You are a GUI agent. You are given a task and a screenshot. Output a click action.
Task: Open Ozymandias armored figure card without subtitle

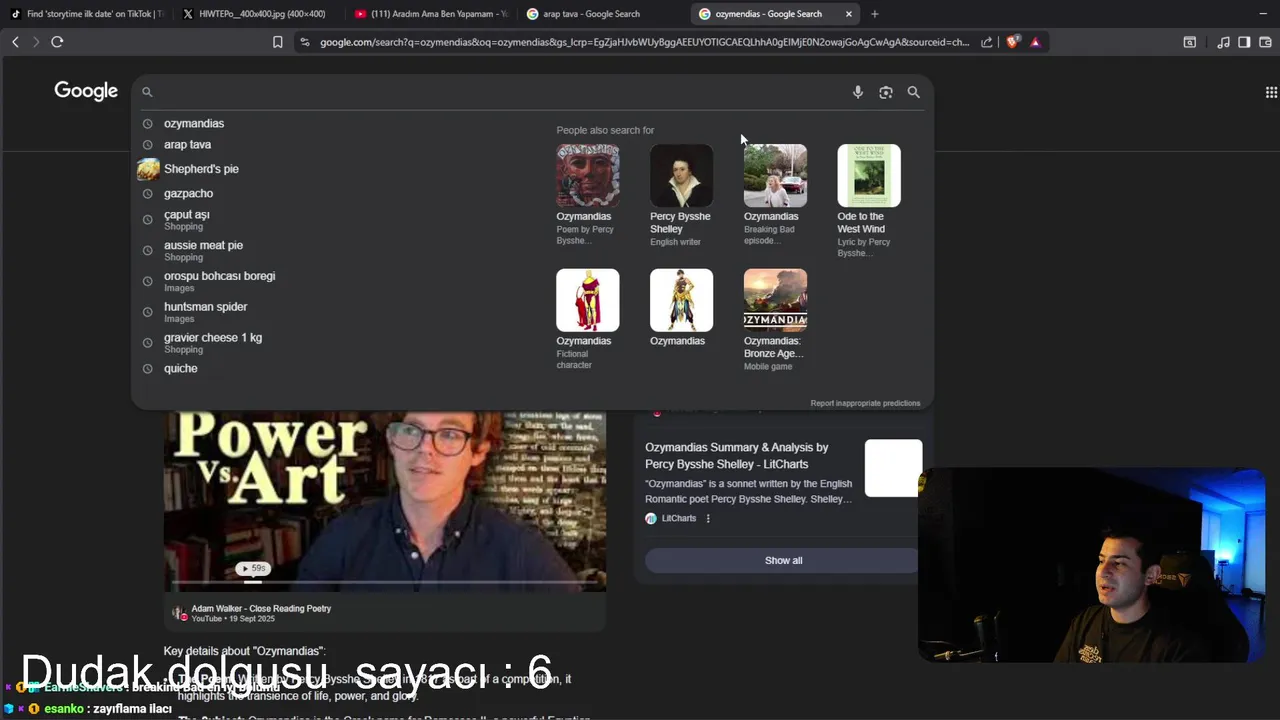coord(681,307)
